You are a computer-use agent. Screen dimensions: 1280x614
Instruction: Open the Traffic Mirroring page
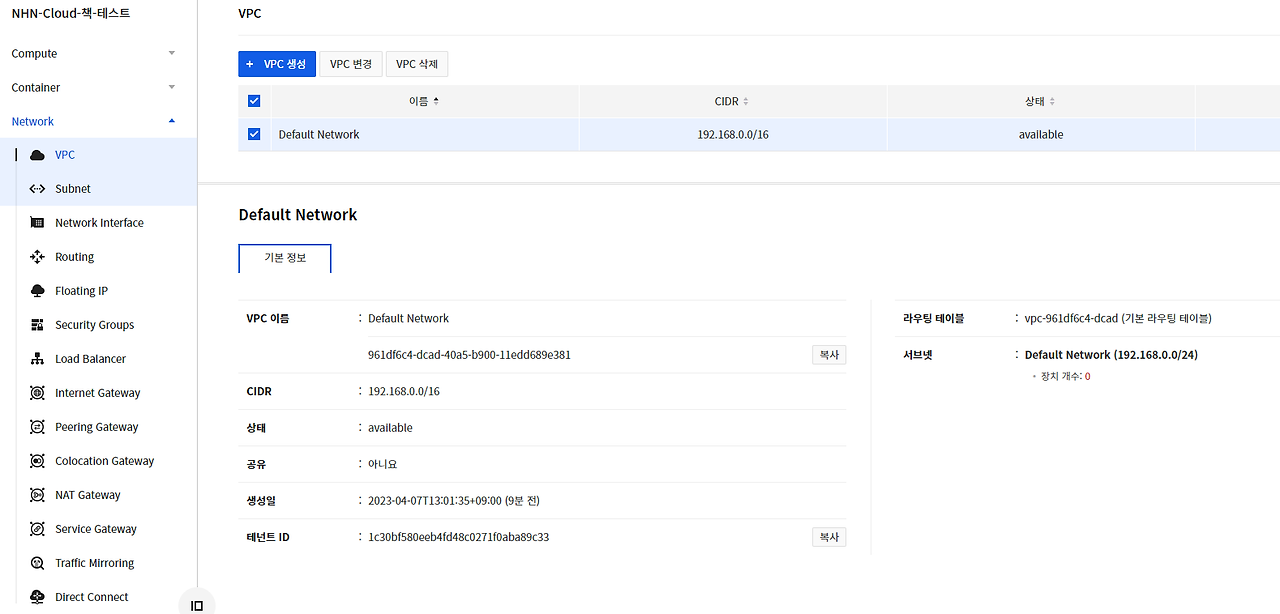tap(94, 563)
